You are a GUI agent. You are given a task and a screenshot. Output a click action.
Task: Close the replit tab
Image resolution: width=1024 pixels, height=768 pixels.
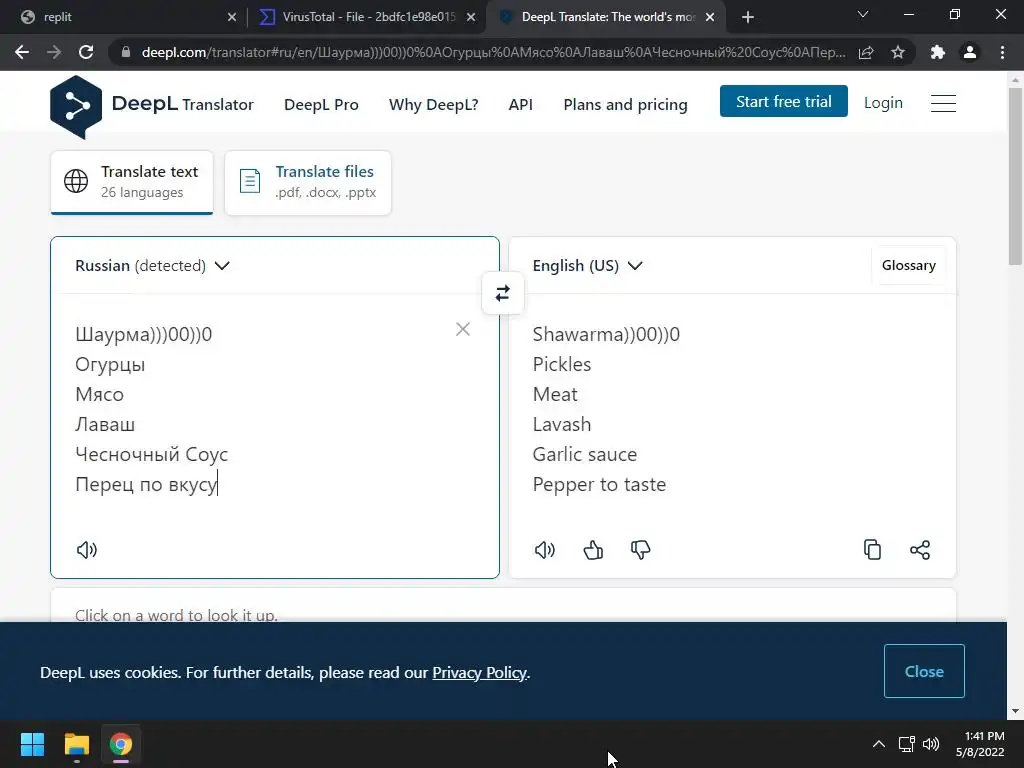pos(232,17)
